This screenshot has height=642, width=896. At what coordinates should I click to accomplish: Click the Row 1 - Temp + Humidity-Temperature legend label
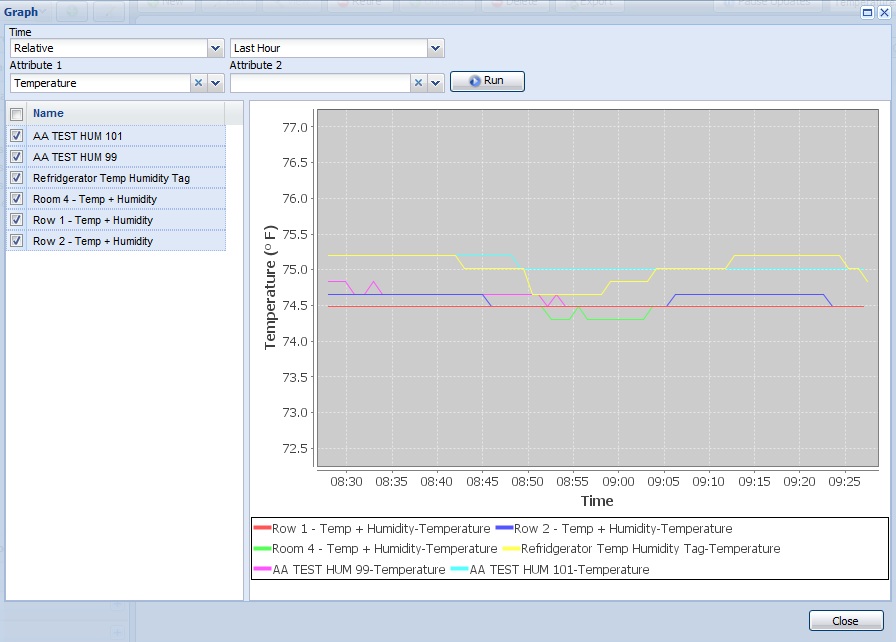pos(381,529)
